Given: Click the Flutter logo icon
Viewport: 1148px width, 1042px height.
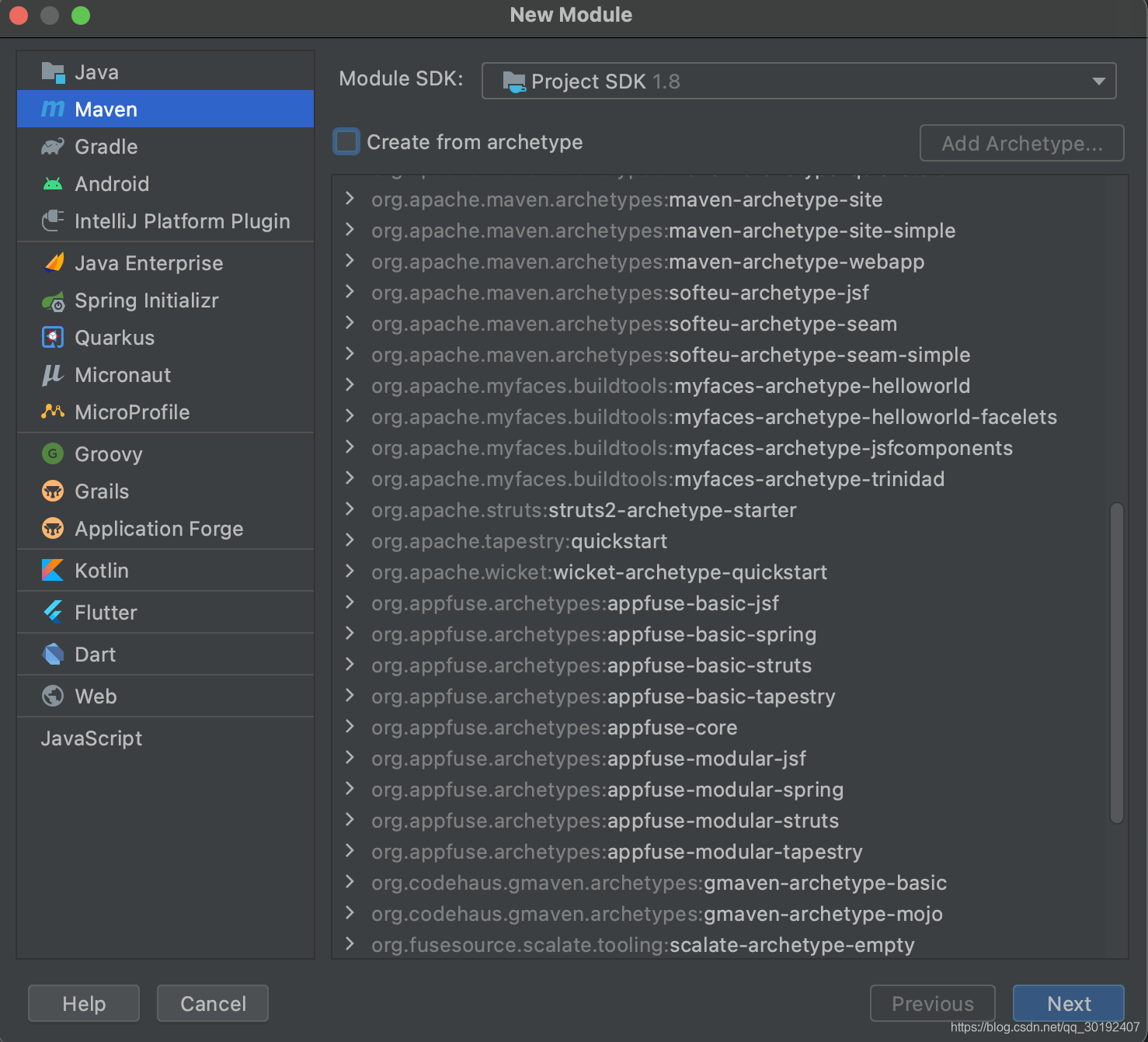Looking at the screenshot, I should click(x=53, y=613).
